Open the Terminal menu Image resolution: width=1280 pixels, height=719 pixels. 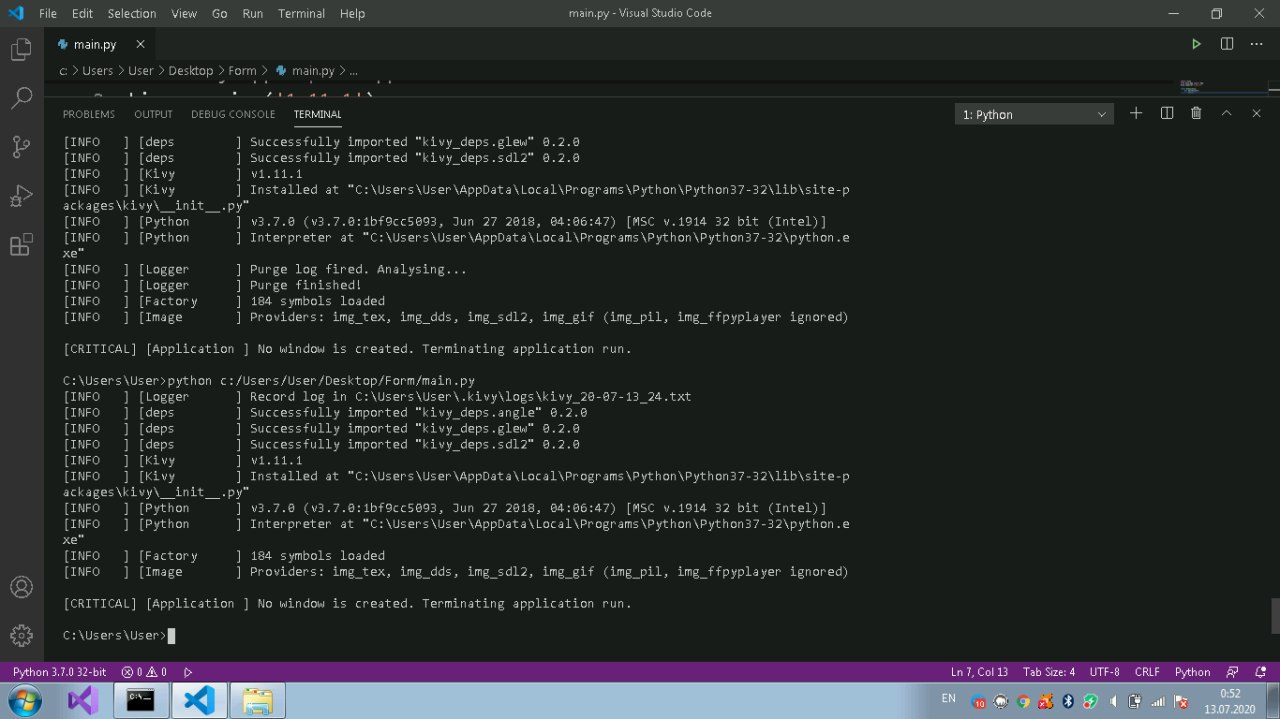click(301, 13)
